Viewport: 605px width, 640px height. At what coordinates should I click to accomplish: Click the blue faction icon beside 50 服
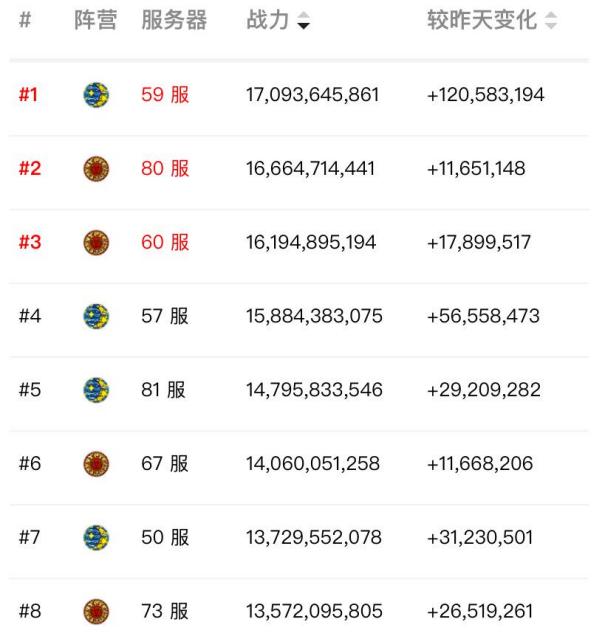[97, 537]
